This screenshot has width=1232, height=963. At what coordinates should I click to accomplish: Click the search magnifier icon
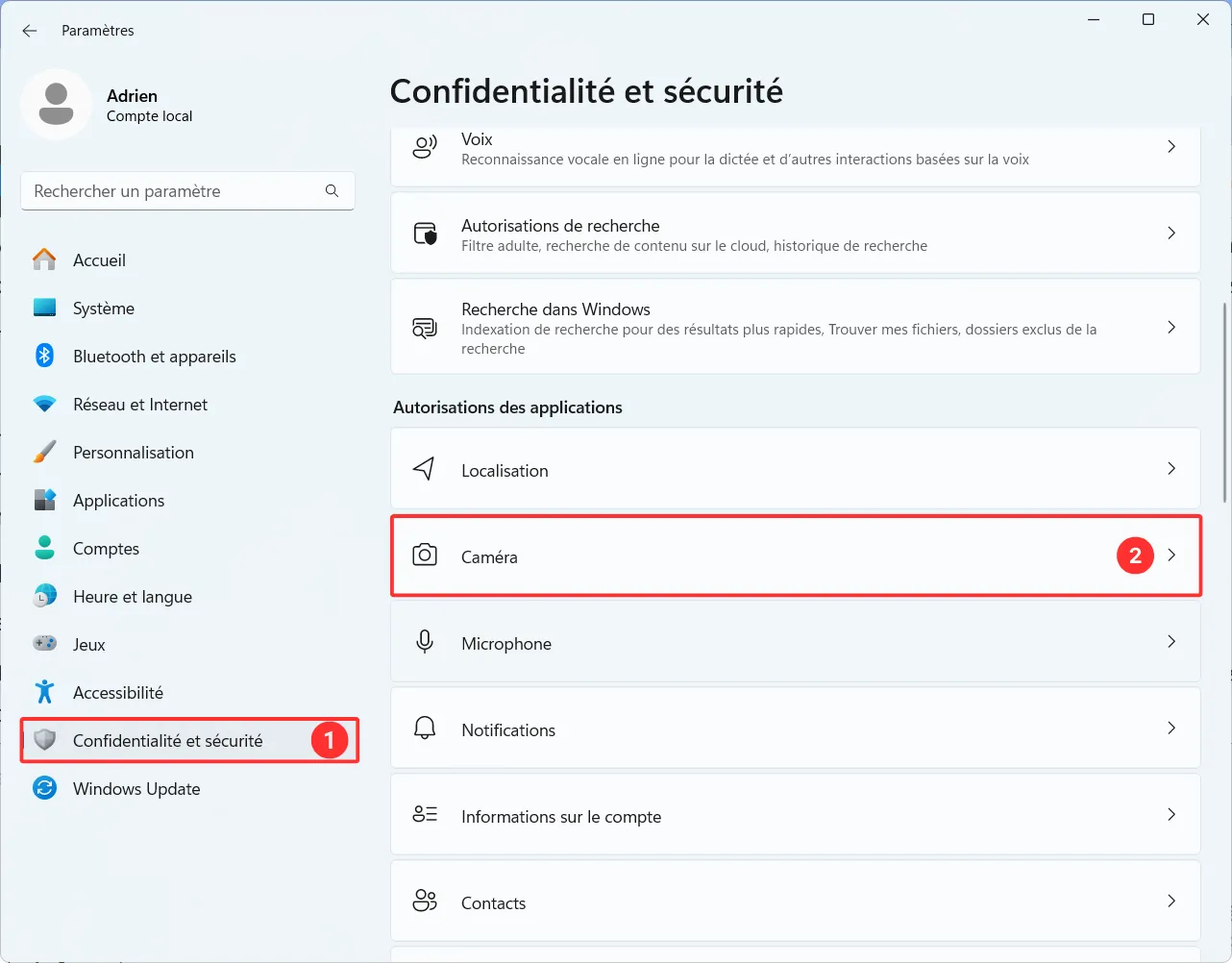pyautogui.click(x=332, y=190)
